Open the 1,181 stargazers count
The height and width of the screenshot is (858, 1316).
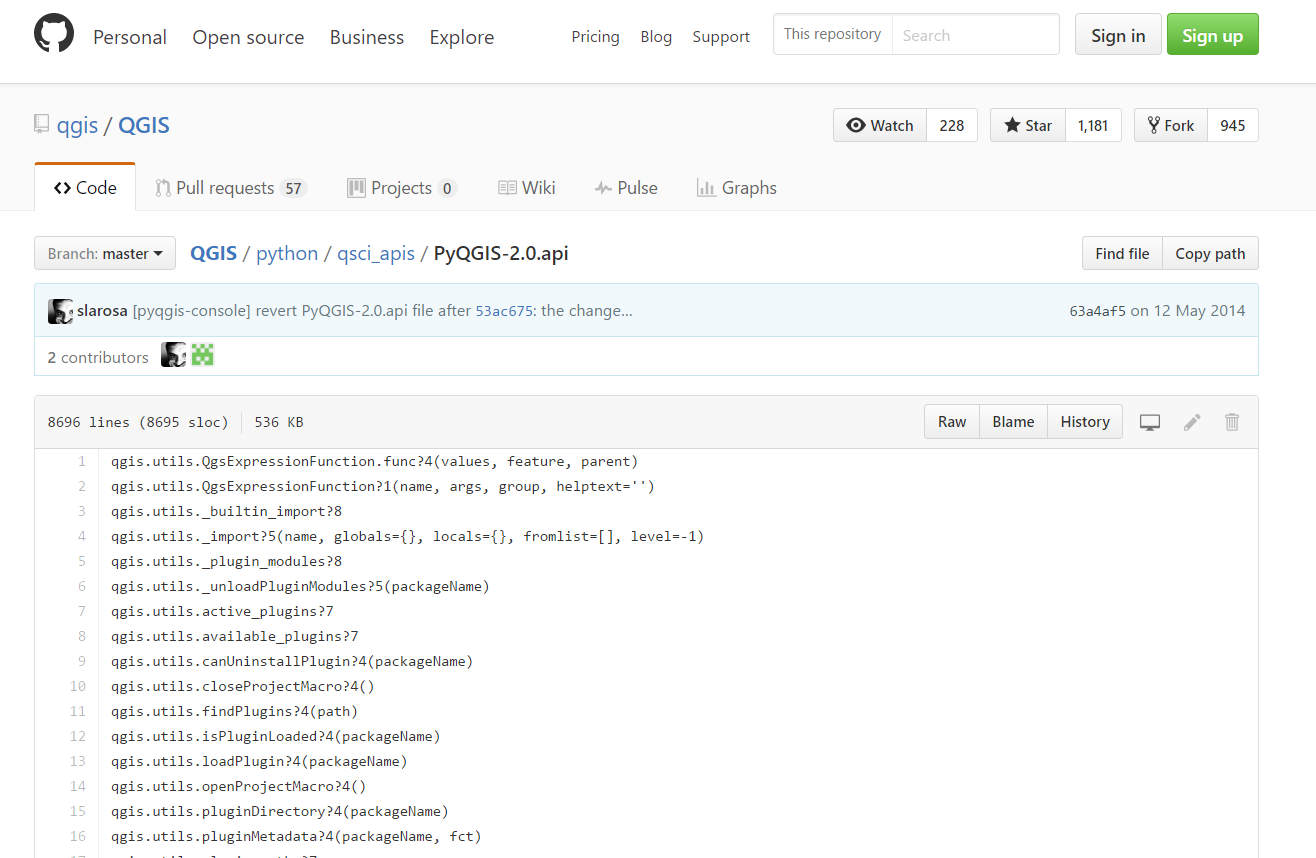point(1093,125)
